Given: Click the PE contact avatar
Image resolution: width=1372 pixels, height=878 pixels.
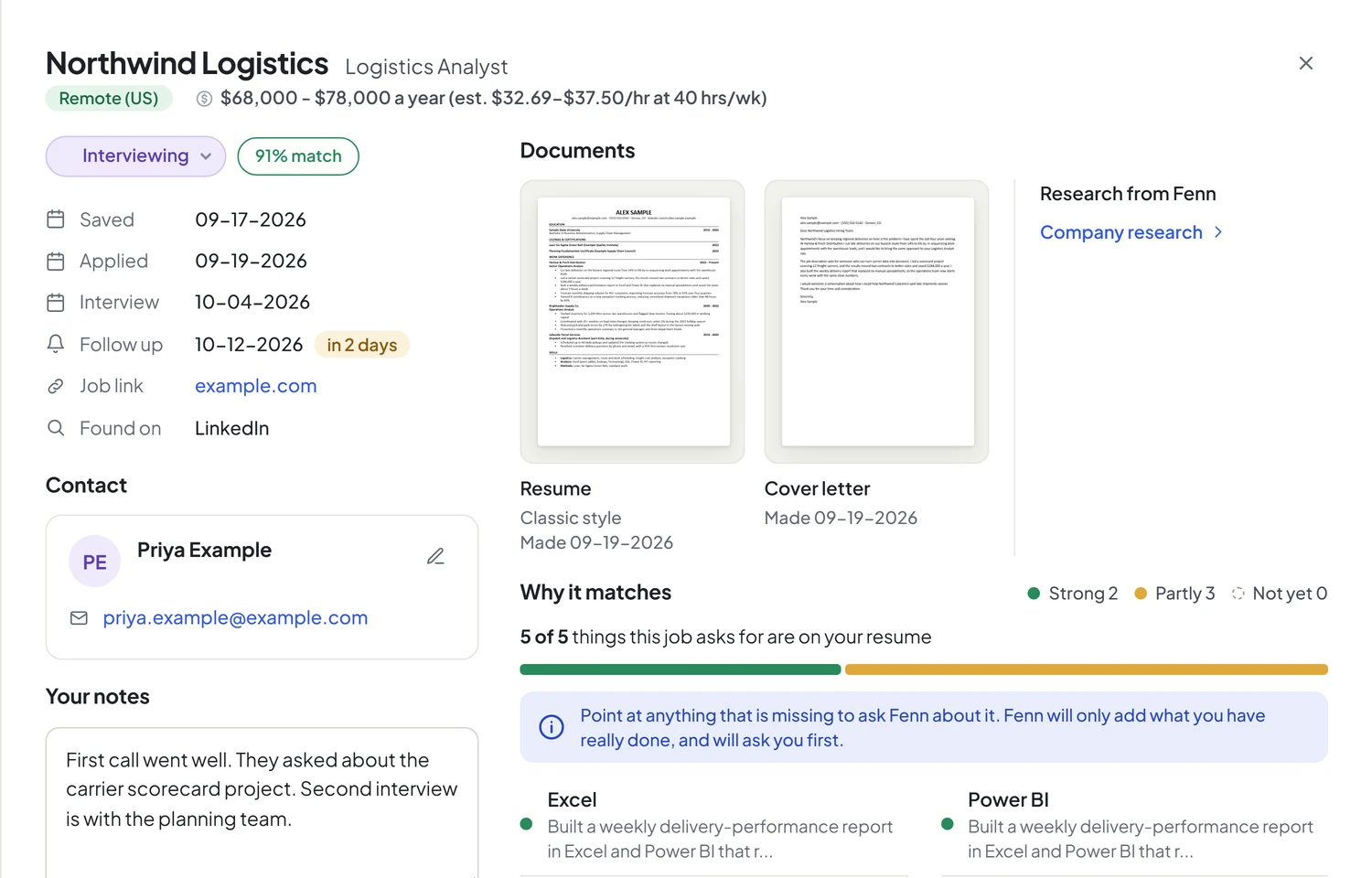Looking at the screenshot, I should 95,562.
